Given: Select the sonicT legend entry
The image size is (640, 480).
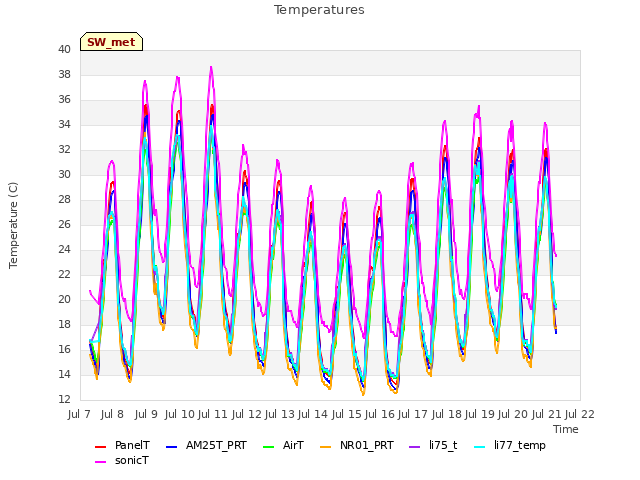Looking at the screenshot, I should point(122,460).
